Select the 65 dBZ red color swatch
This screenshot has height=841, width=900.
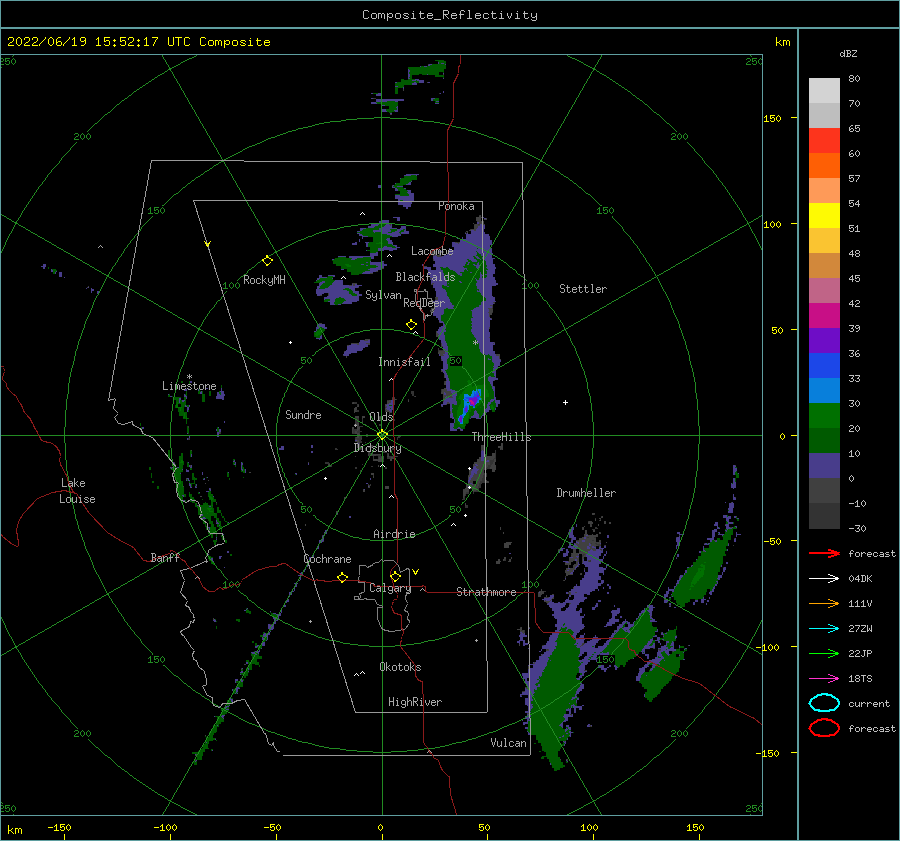(824, 140)
